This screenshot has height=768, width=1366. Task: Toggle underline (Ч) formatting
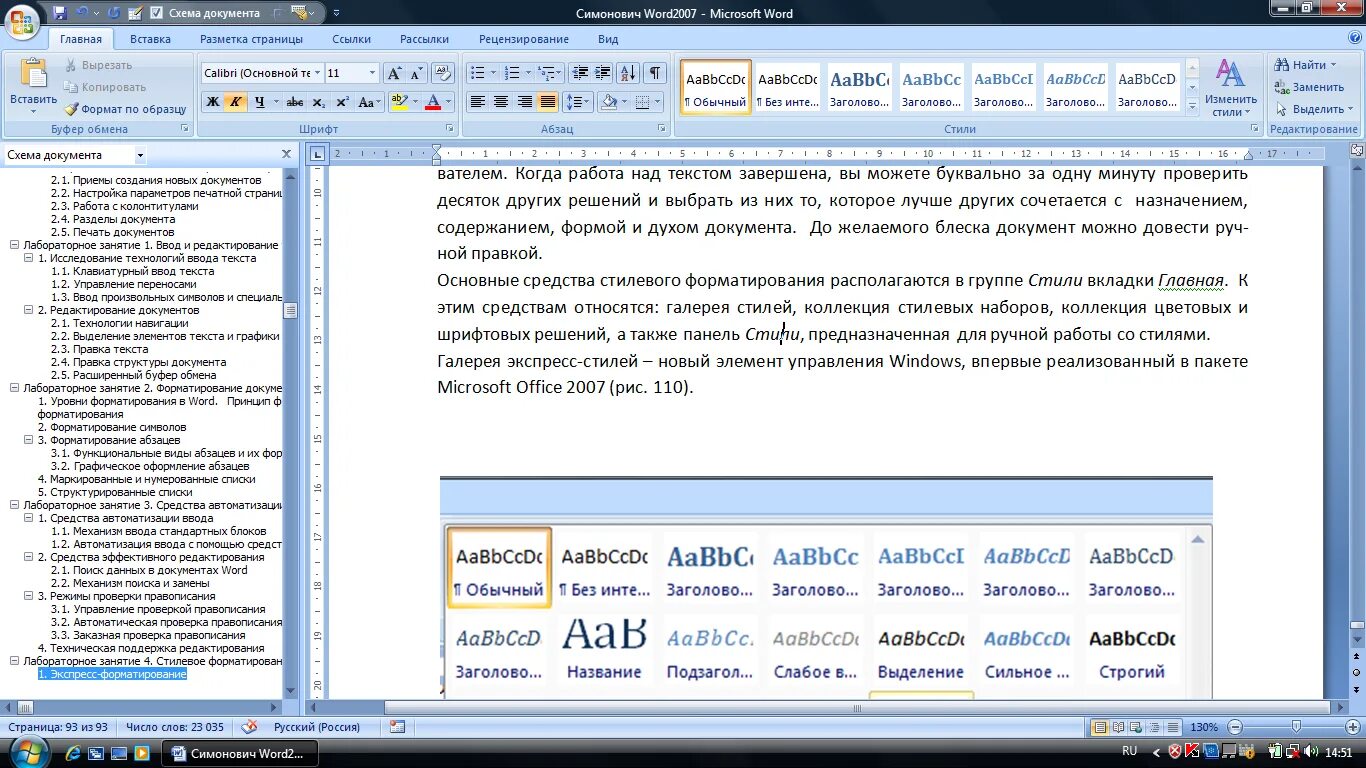click(260, 102)
